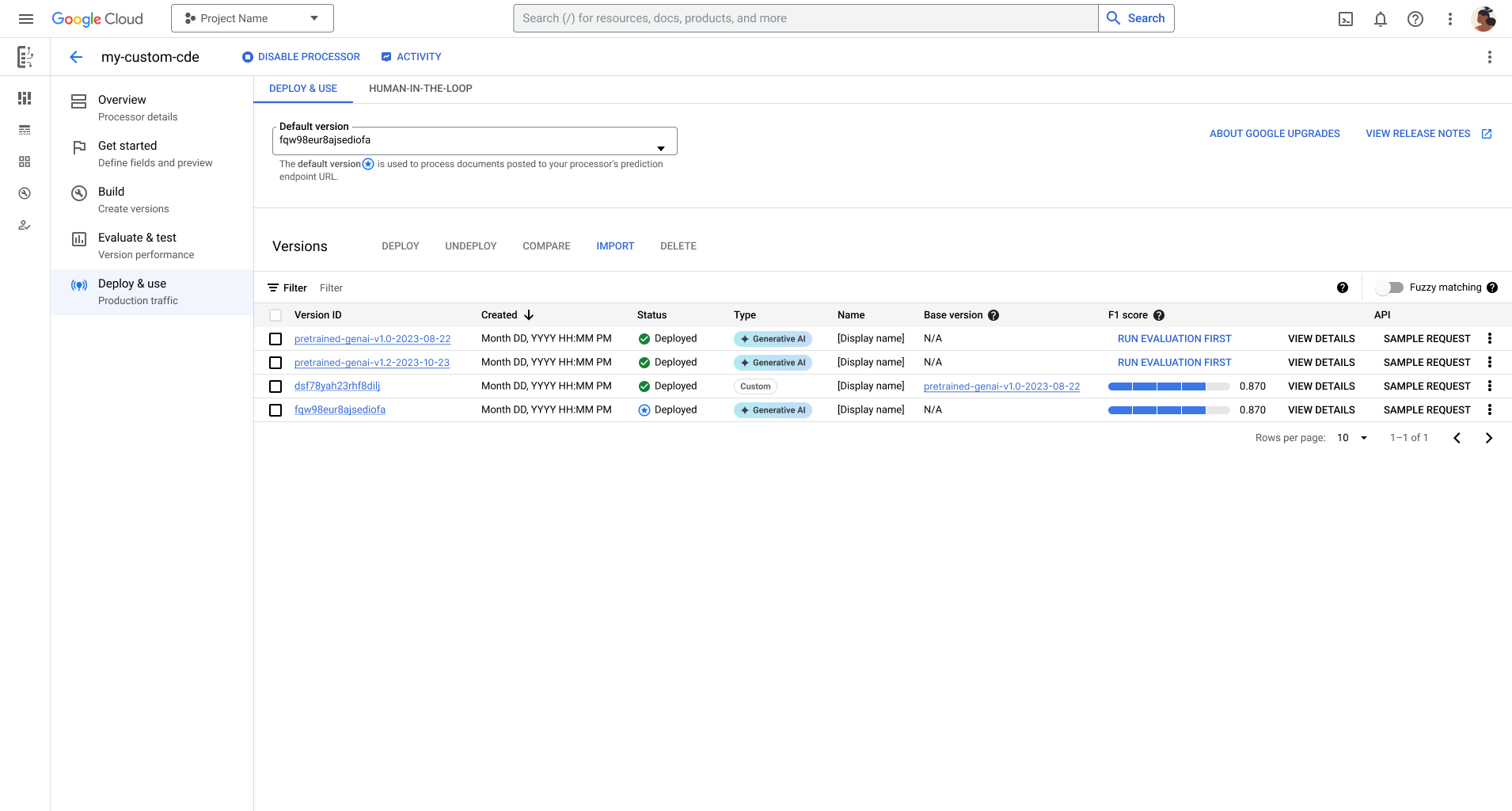Click DISABLE PROCESSOR
Screen dimensions: 1512x811
tap(300, 56)
